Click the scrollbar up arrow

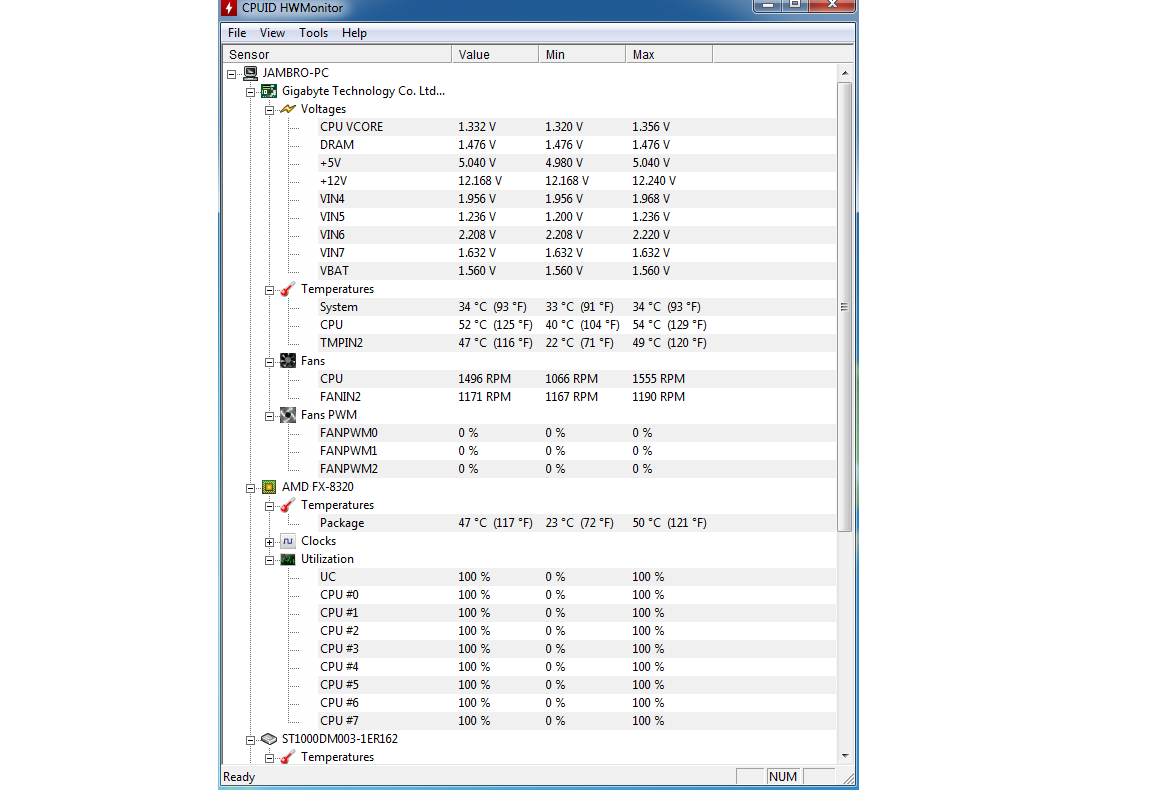[x=845, y=73]
